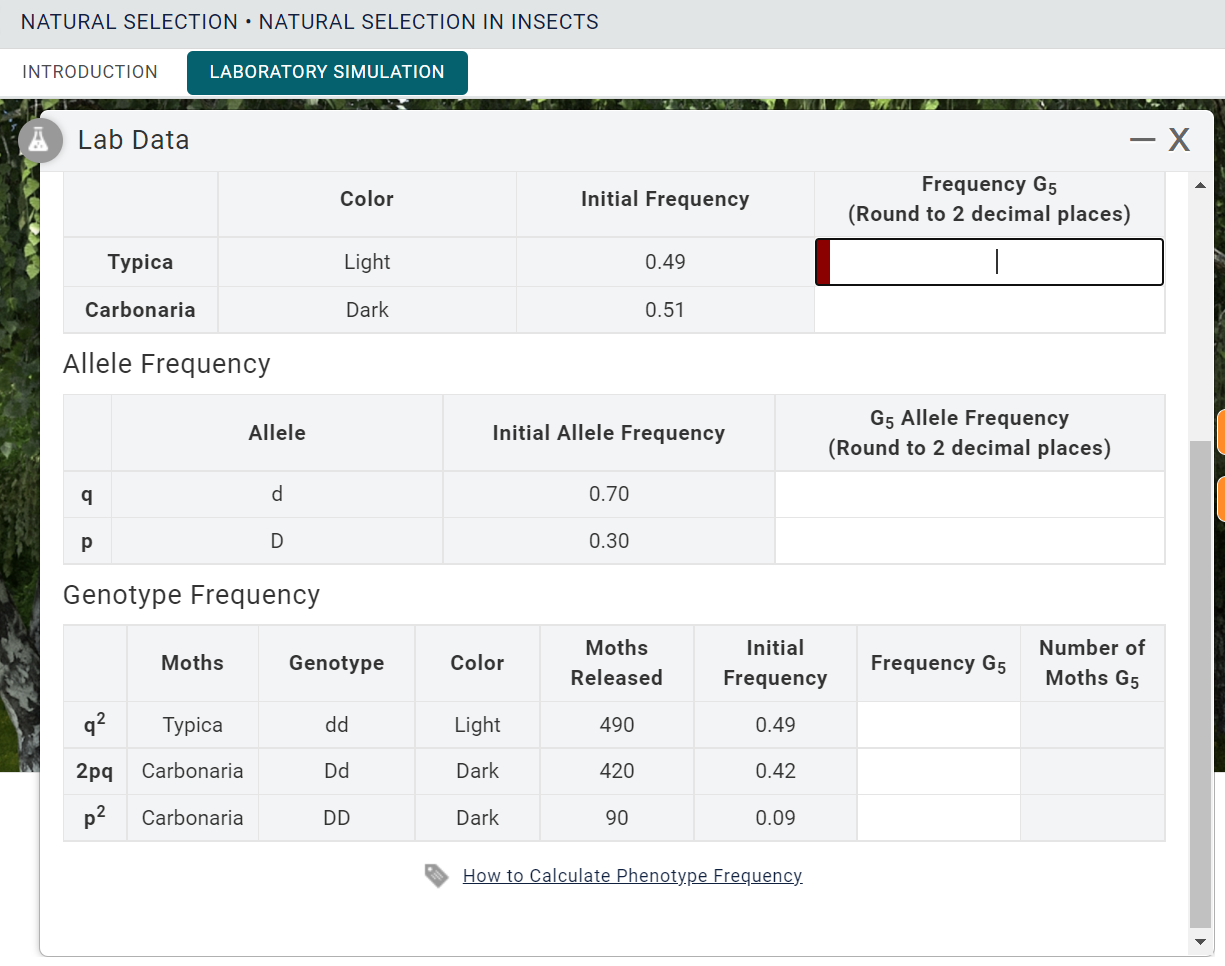
Task: Select Number of Moths G5 cell for Dd
Action: (1092, 771)
